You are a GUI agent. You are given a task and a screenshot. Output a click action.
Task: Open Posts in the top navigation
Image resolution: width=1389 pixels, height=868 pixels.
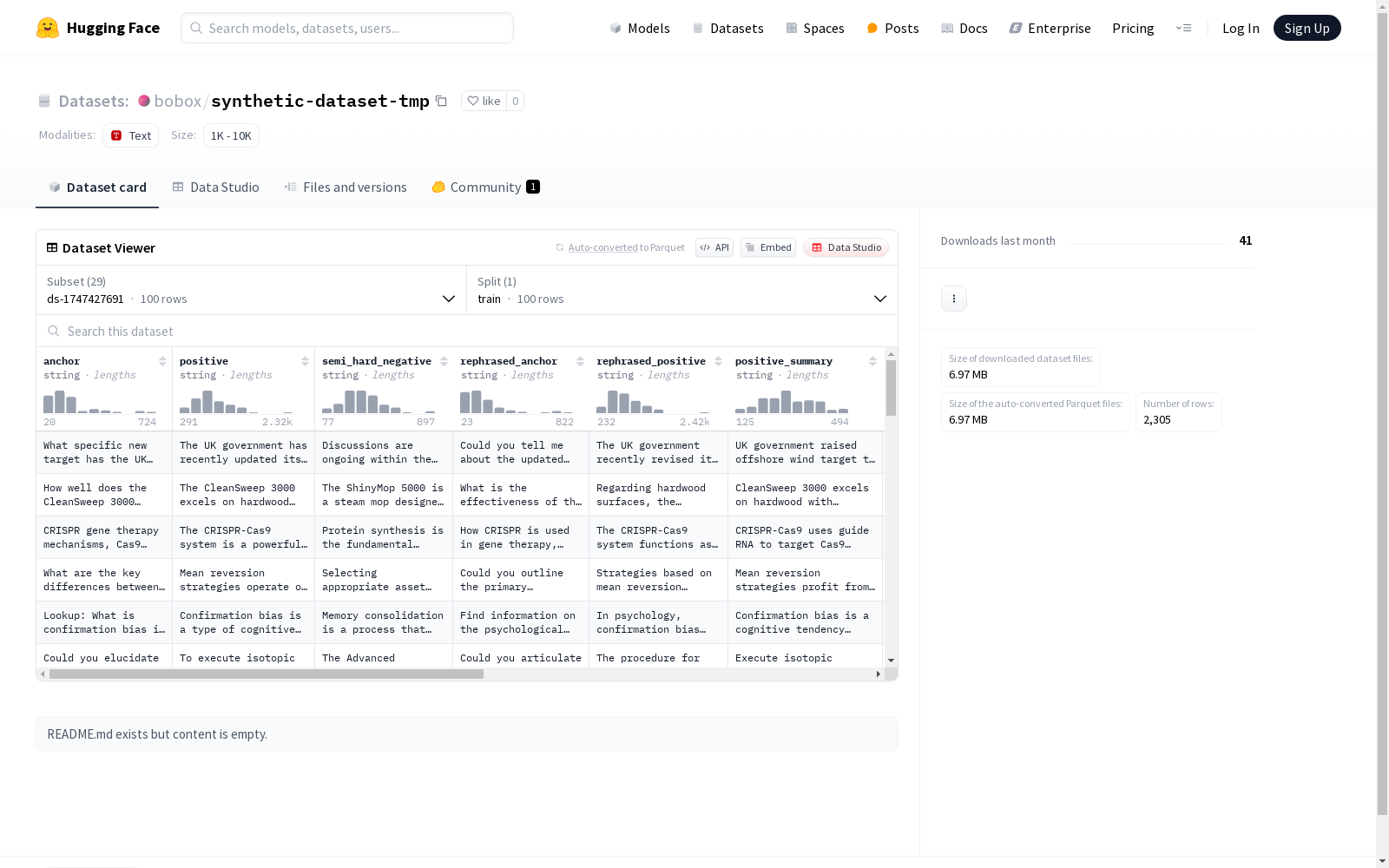[892, 28]
